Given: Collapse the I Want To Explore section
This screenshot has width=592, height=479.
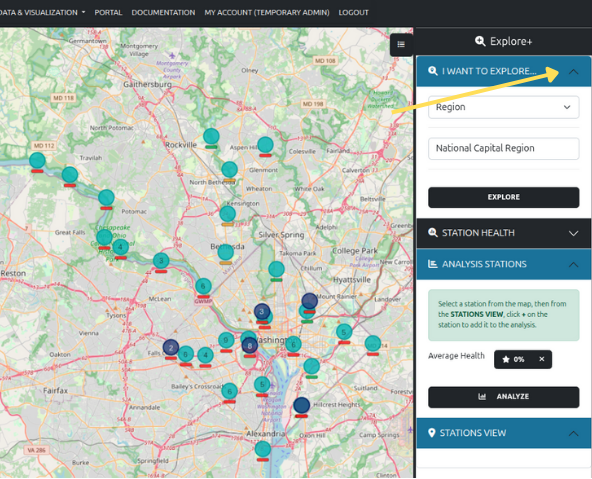Looking at the screenshot, I should coord(573,71).
